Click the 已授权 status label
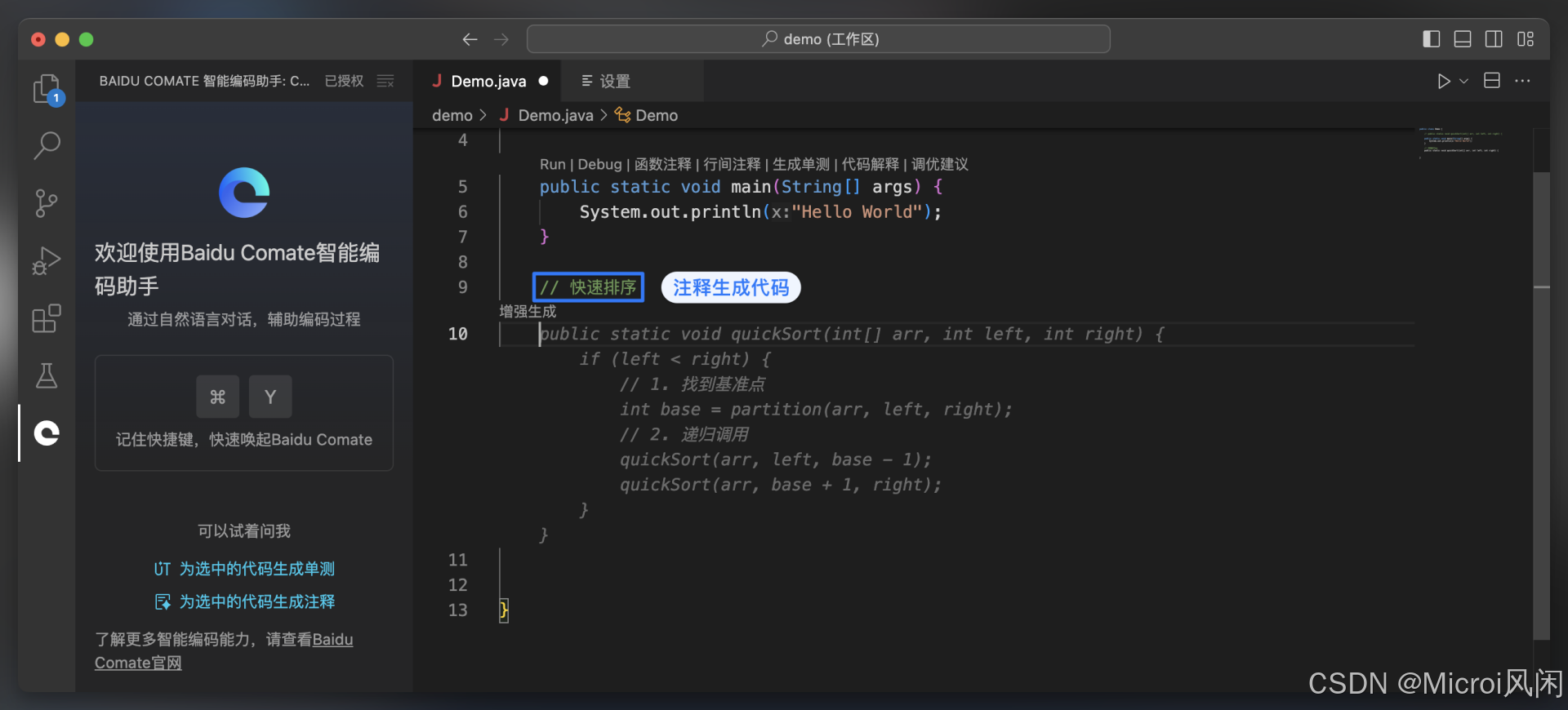 point(344,81)
